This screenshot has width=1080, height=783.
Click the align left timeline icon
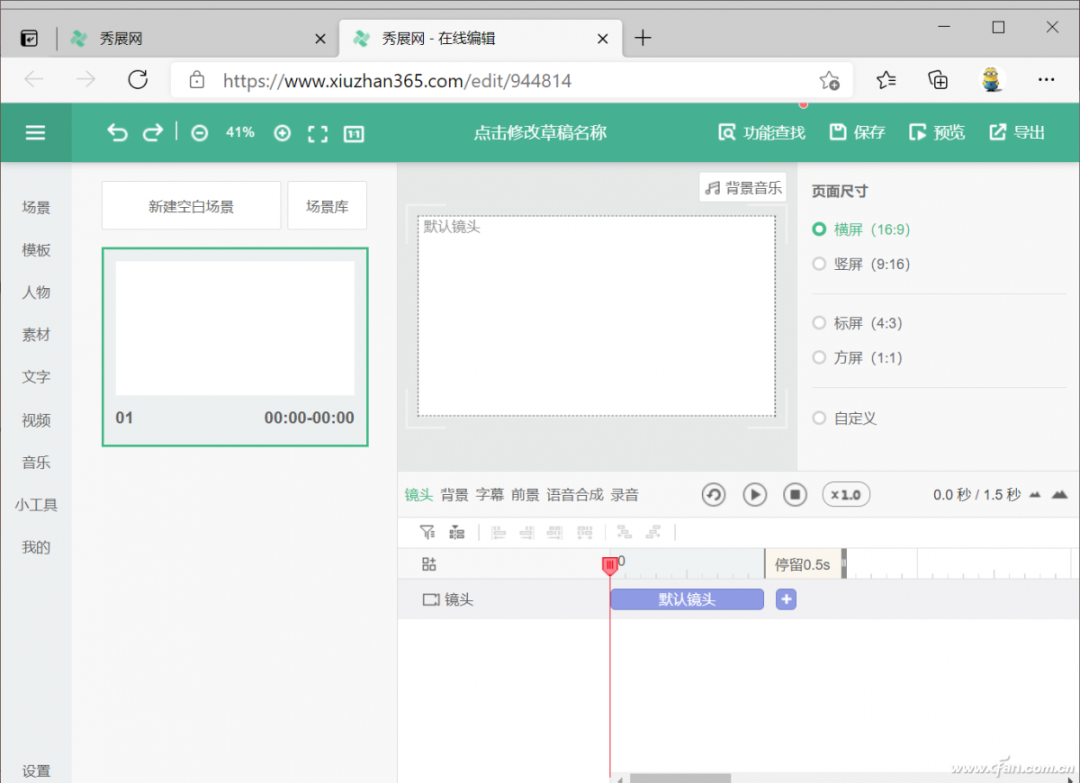tap(498, 532)
